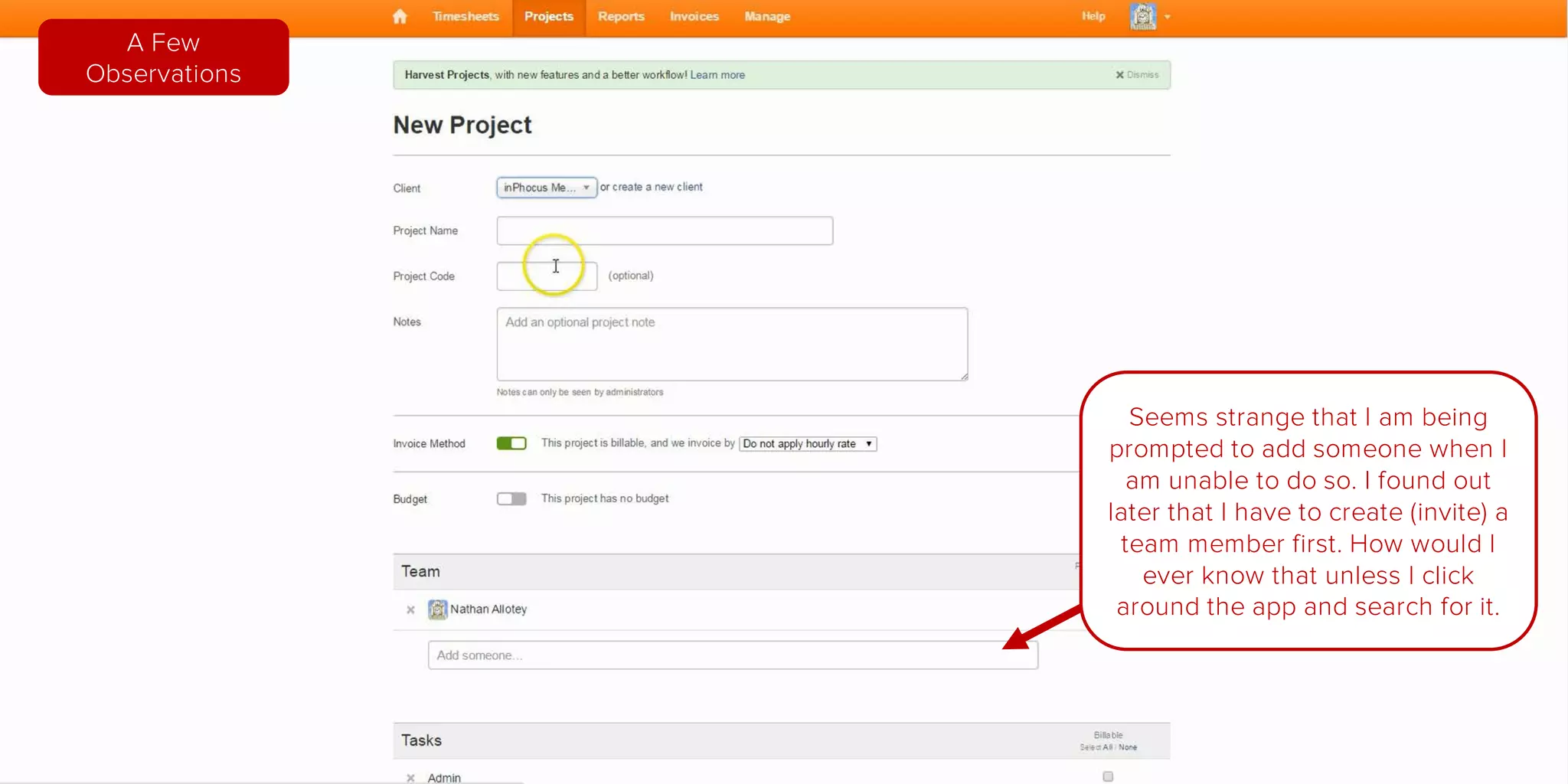Focus the 'Add someone...' team input
This screenshot has width=1568, height=784.
[732, 655]
